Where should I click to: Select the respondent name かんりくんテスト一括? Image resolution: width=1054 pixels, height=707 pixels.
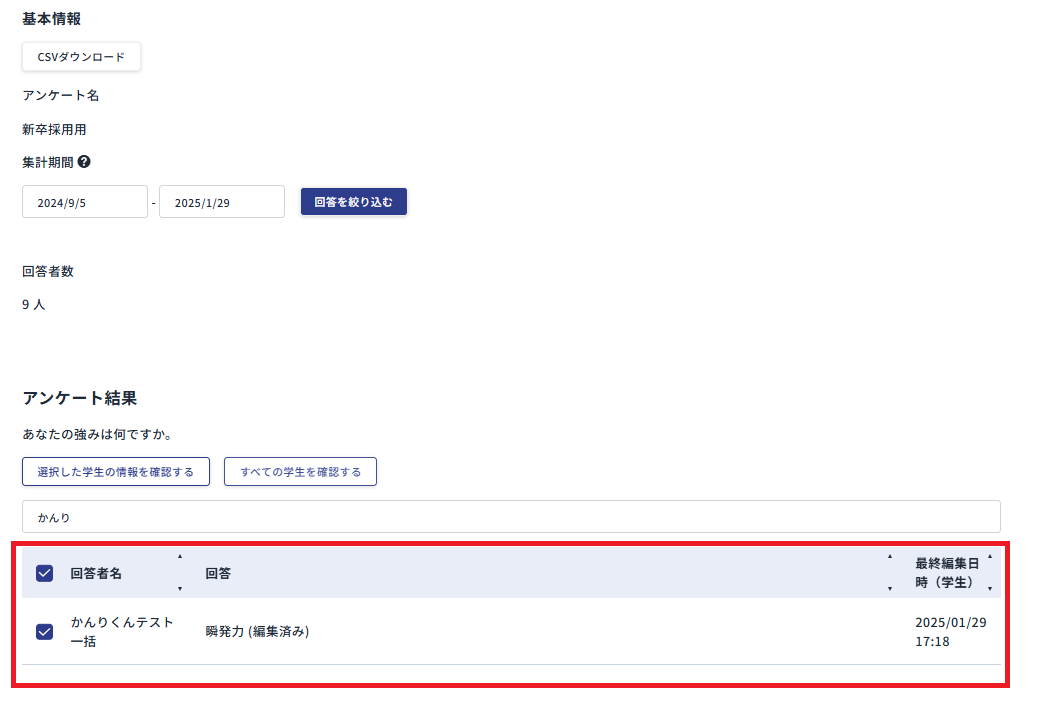[x=122, y=631]
